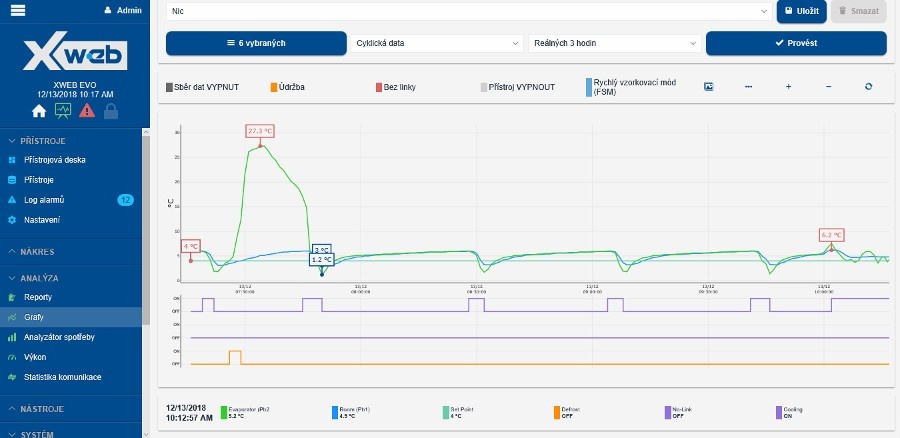Click the '6 vybraných' selection button
This screenshot has height=438, width=900.
(255, 44)
